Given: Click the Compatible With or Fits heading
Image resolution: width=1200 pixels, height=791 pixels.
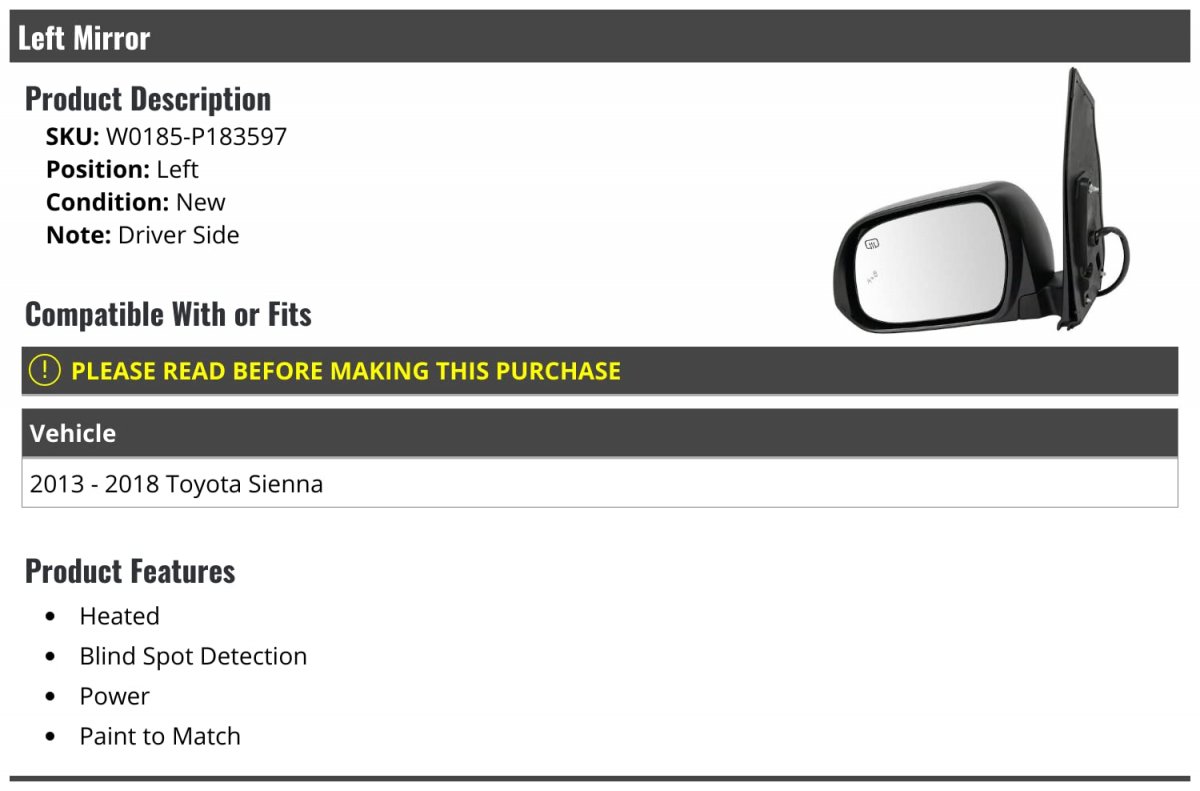Looking at the screenshot, I should tap(168, 314).
